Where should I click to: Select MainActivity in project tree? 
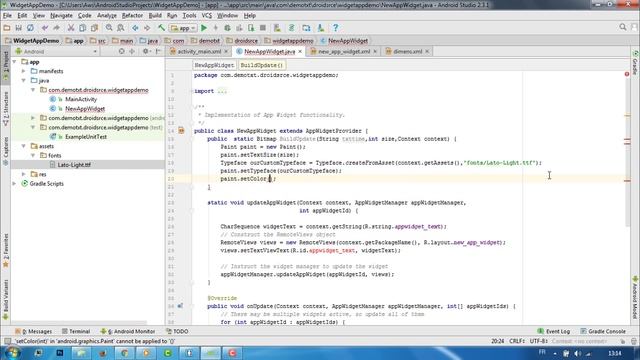click(x=81, y=99)
